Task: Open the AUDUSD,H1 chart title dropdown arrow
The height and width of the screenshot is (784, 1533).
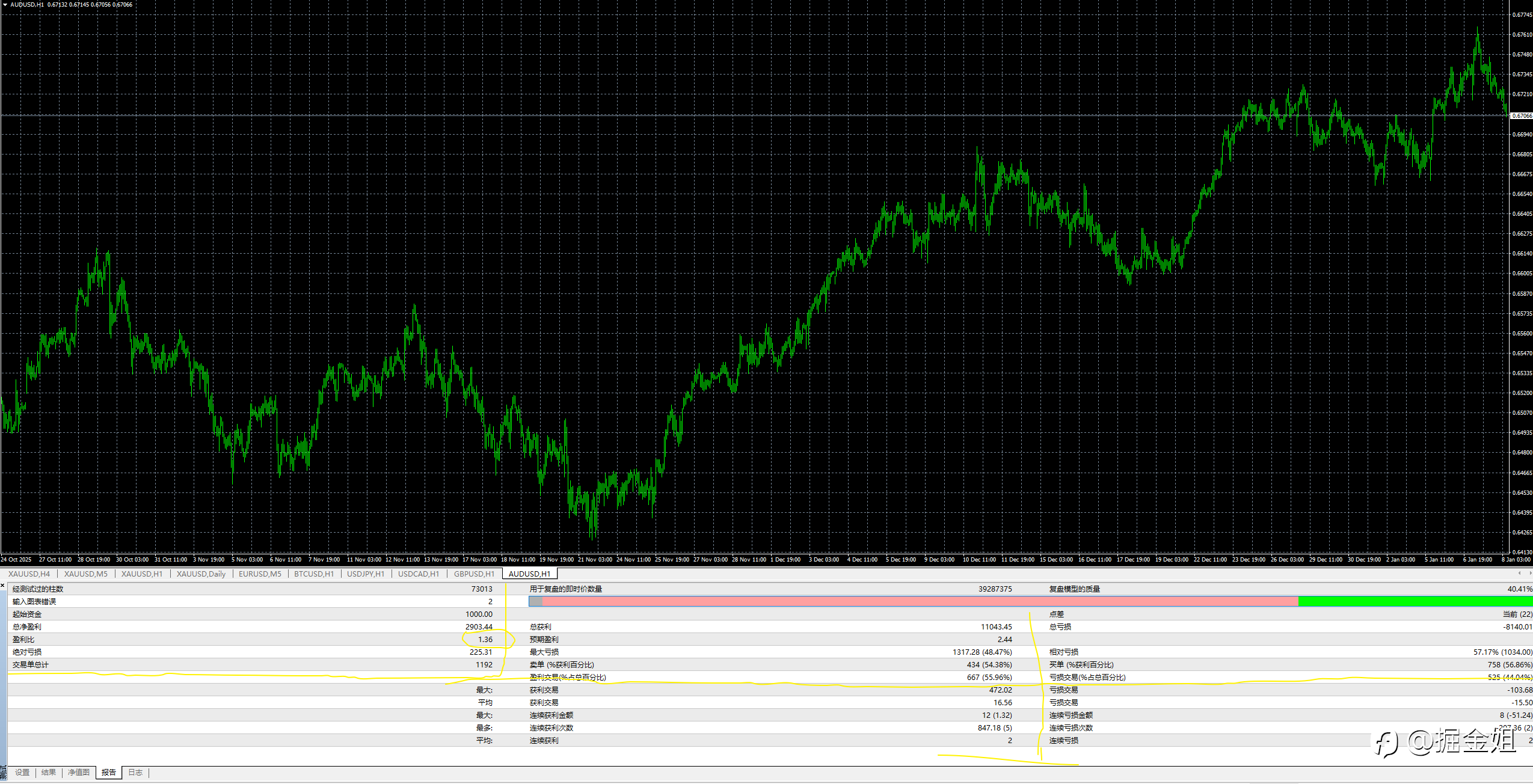Action: pyautogui.click(x=5, y=4)
